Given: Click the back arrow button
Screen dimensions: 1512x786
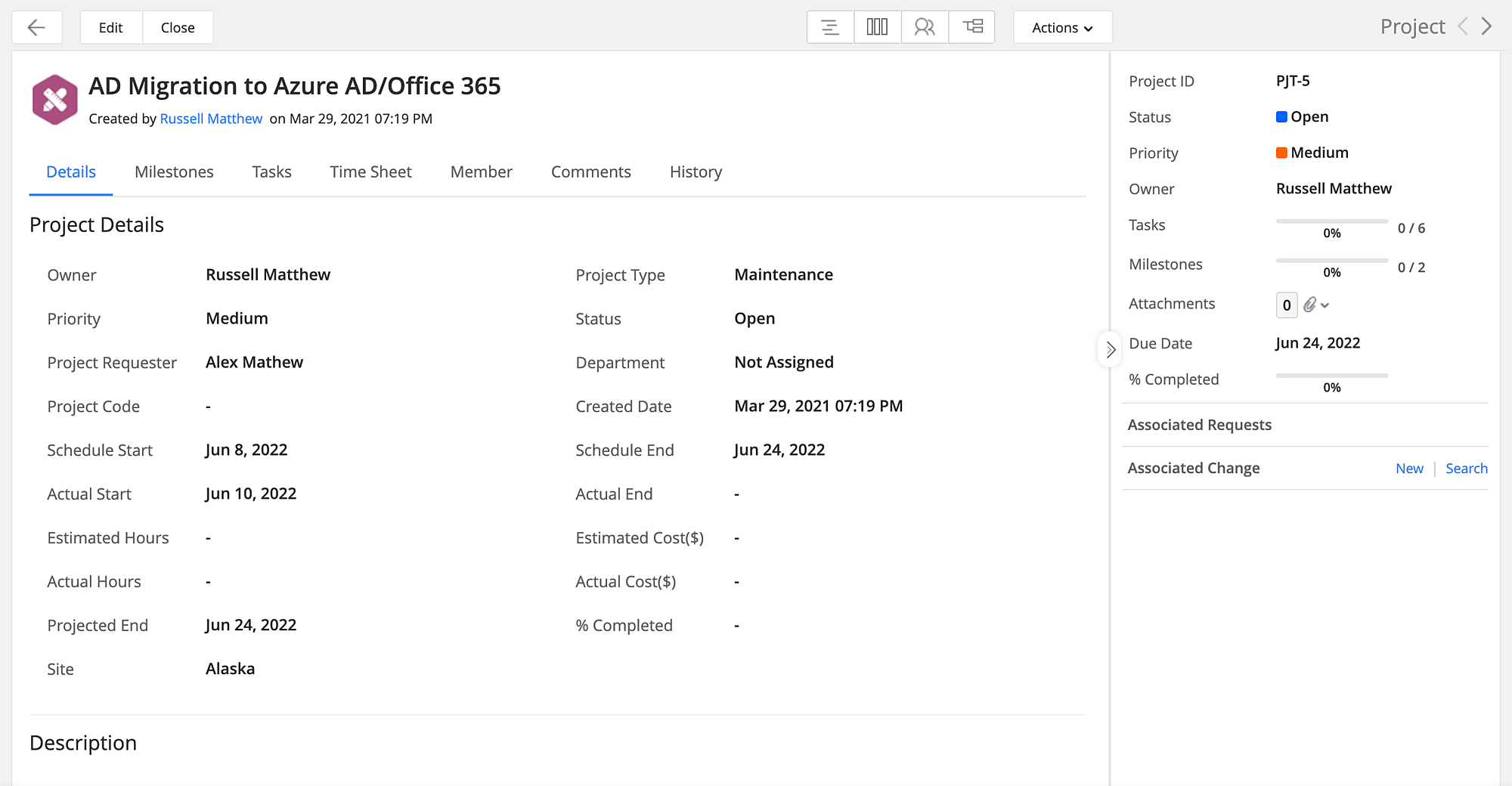Looking at the screenshot, I should [x=36, y=28].
